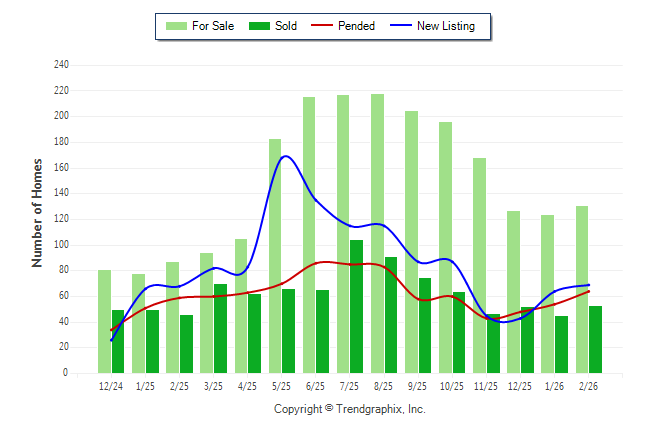Viewport: 646px width, 434px height.
Task: Select the dark green Sold bar for 7/25
Action: [x=357, y=306]
